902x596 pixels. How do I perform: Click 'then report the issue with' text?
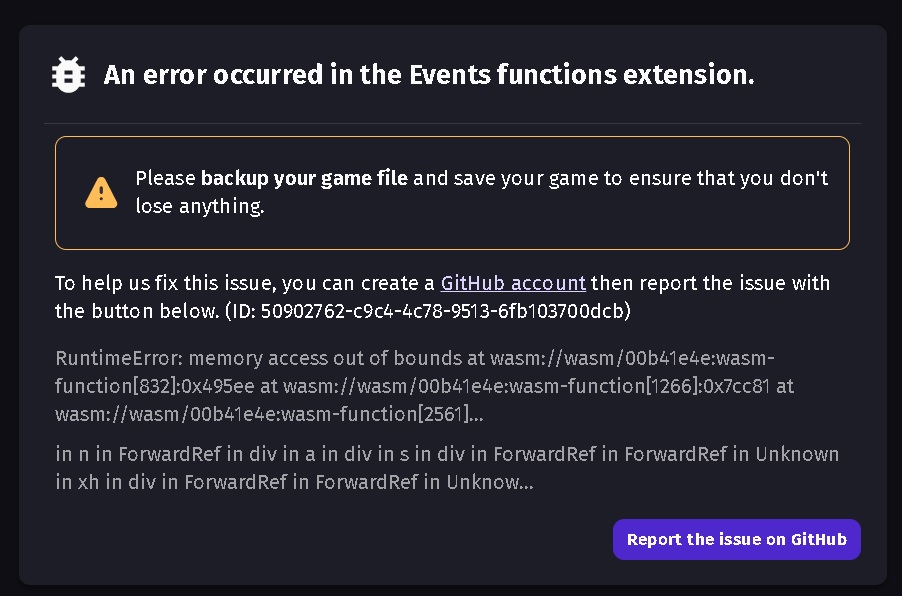click(x=710, y=283)
